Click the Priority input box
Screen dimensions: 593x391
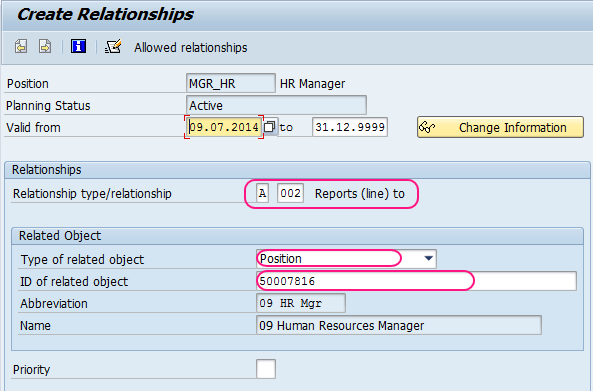266,369
